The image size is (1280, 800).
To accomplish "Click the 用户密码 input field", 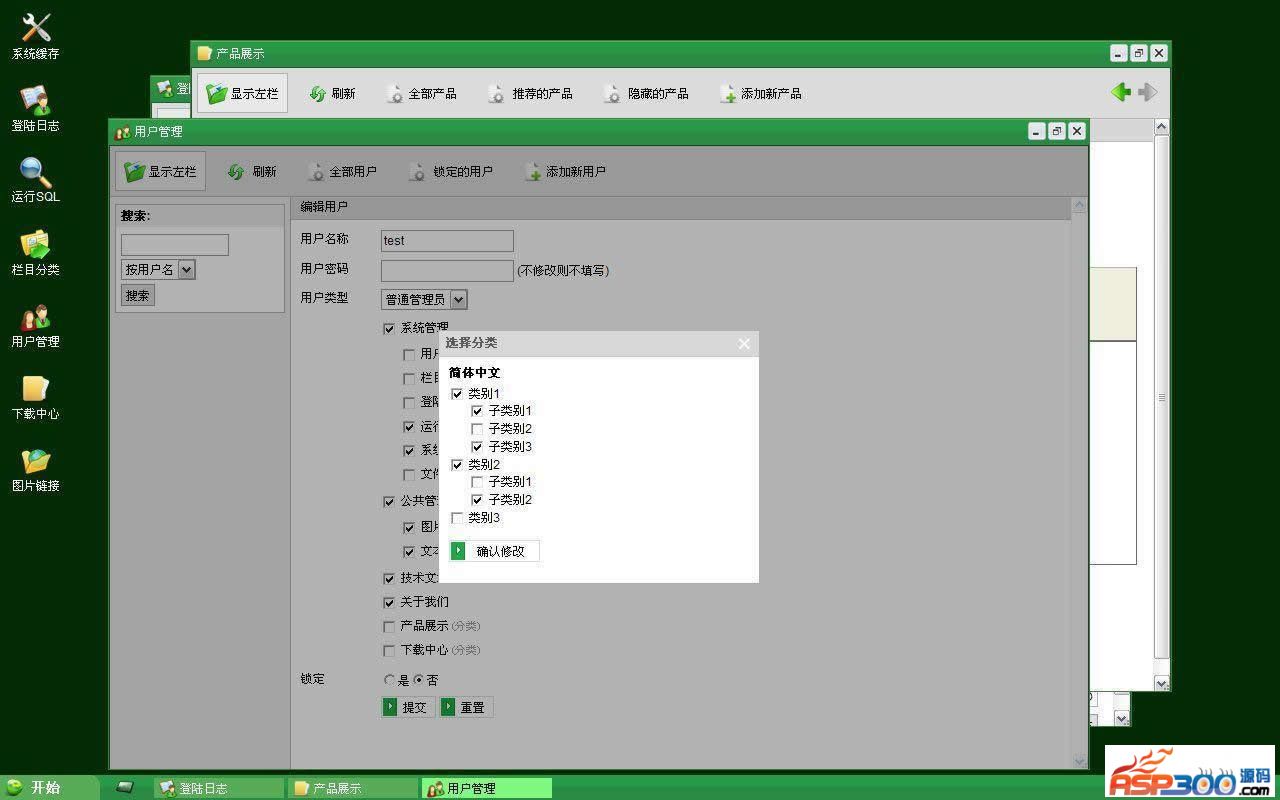I will [x=447, y=270].
